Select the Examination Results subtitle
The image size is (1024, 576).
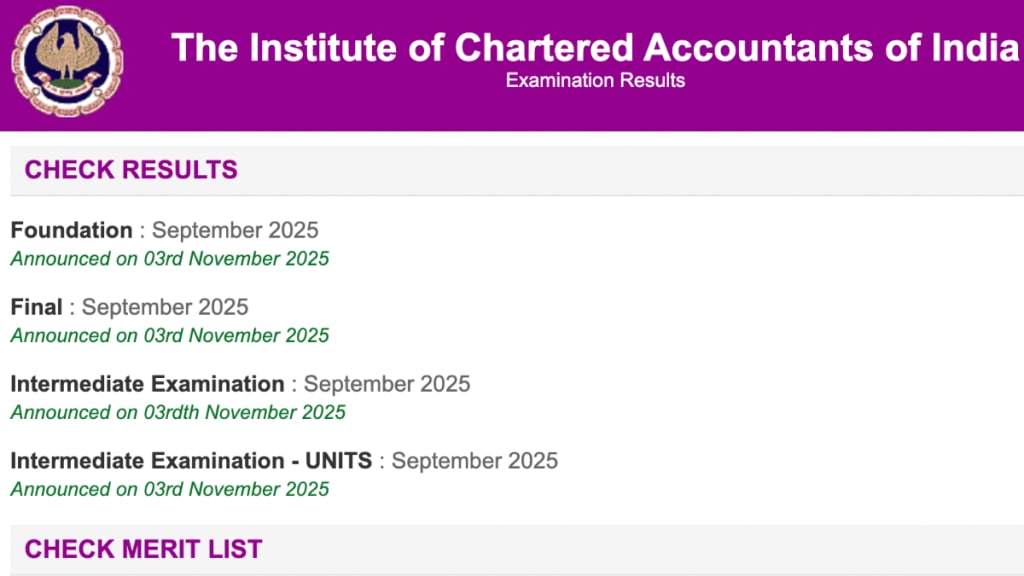click(x=594, y=81)
